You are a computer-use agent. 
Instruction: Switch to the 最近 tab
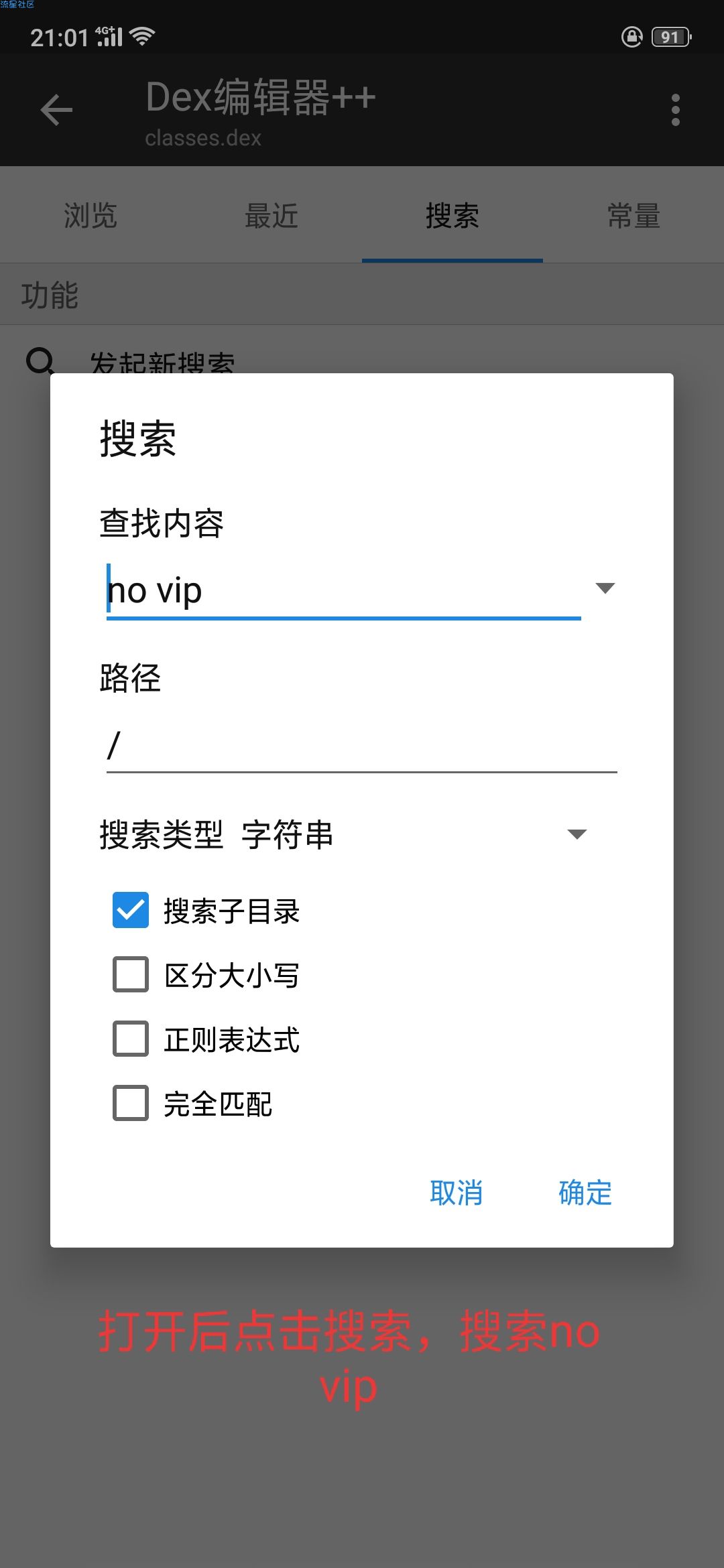271,216
